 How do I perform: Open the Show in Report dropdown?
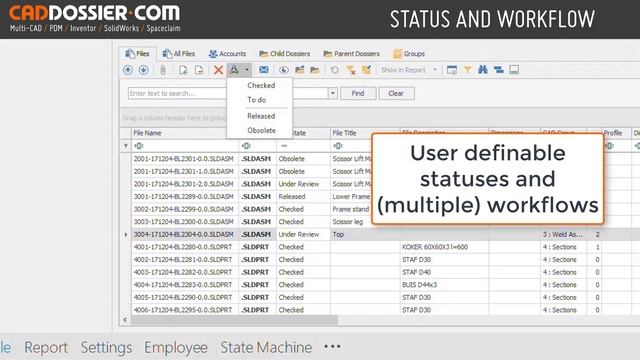(x=435, y=70)
